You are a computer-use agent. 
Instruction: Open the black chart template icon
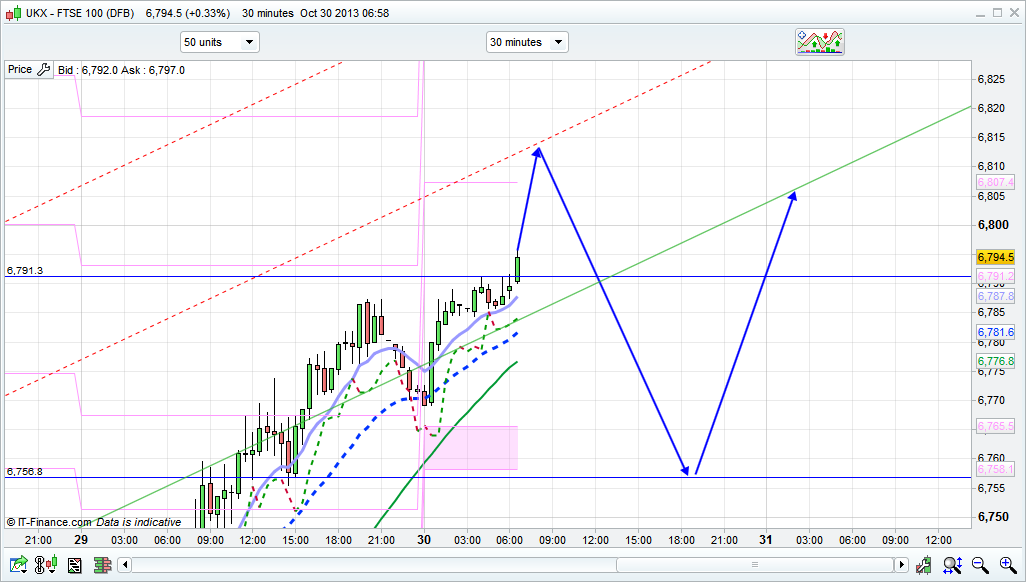(x=73, y=566)
